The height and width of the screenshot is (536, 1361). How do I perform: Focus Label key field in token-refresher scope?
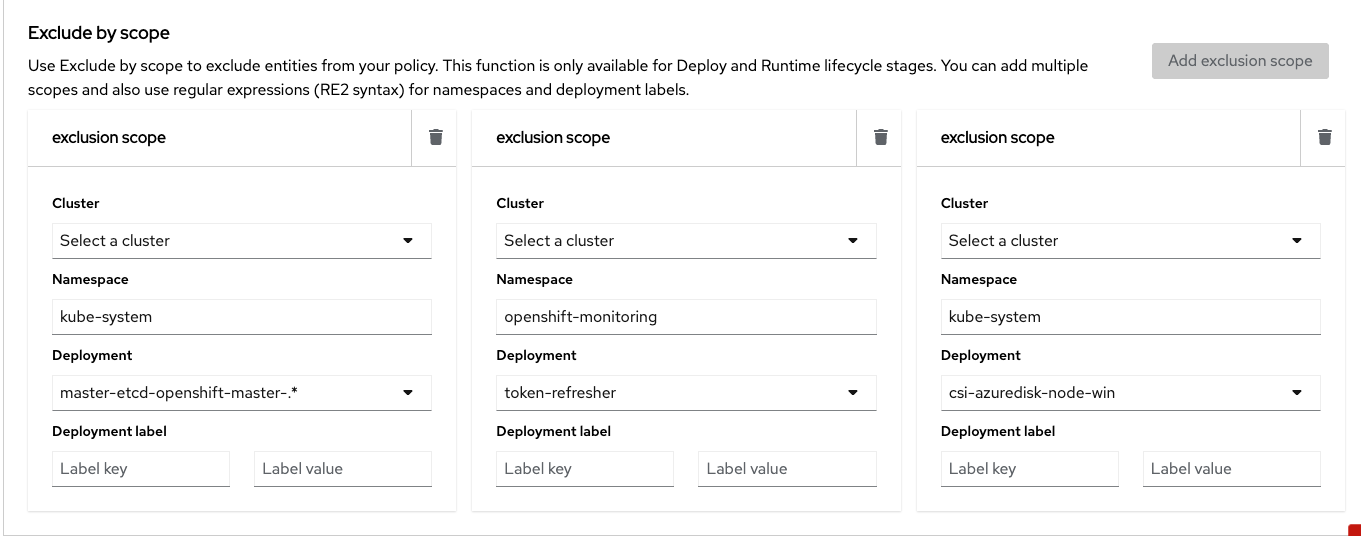tap(584, 469)
